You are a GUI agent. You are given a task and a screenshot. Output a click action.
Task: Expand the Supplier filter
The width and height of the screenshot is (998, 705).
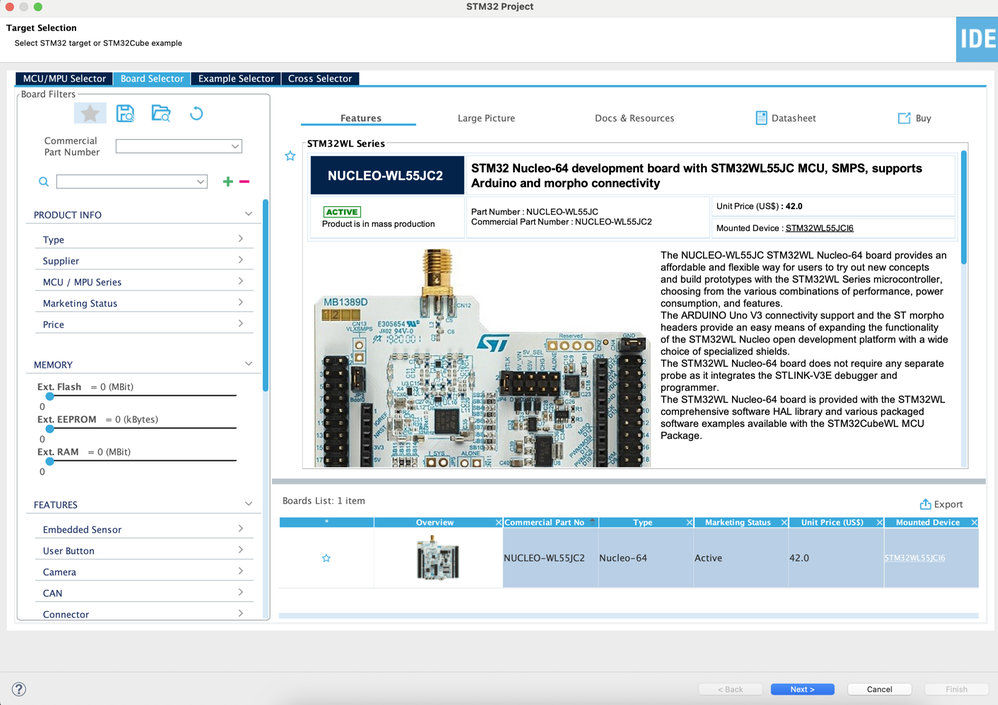(241, 260)
